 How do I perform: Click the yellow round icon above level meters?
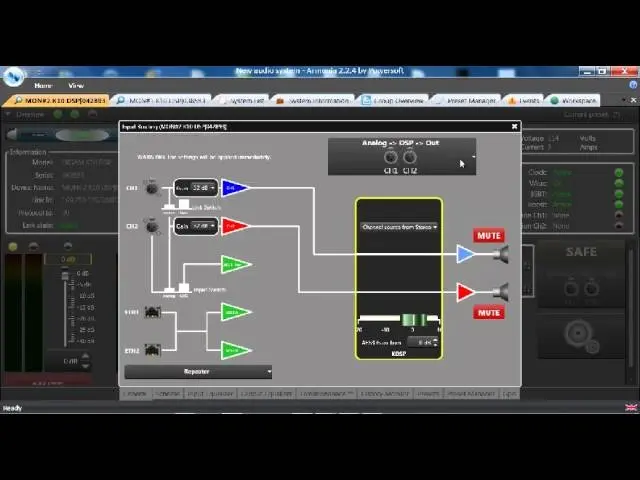(x=13, y=246)
